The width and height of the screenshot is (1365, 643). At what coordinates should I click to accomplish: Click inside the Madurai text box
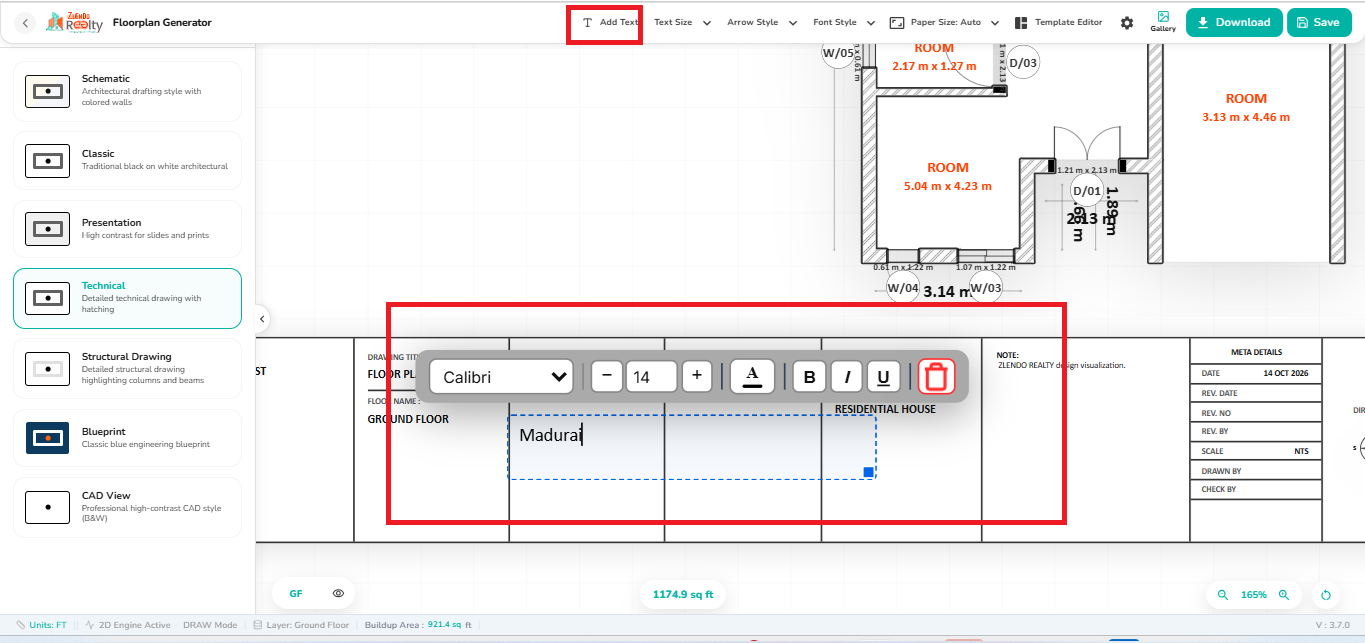692,447
